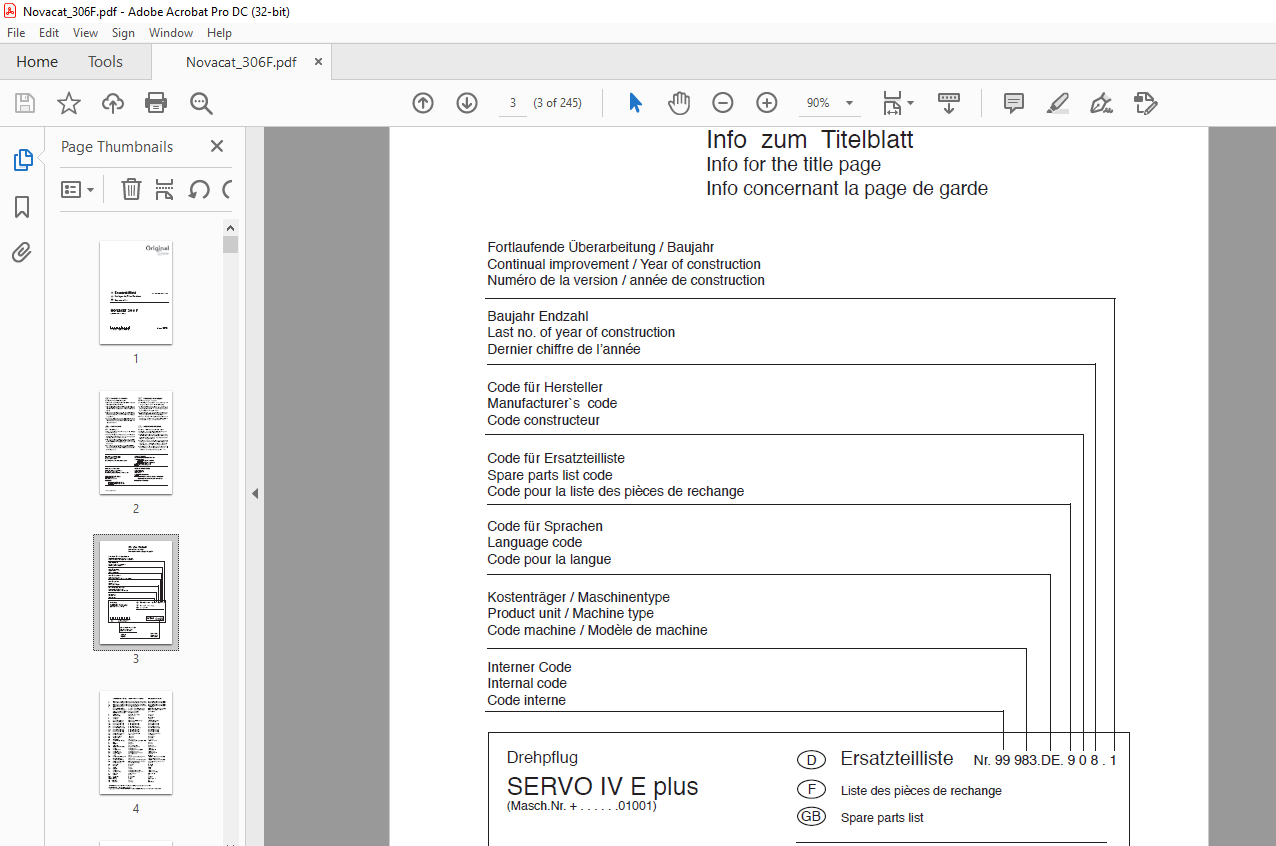The height and width of the screenshot is (846, 1276).
Task: Show Page Thumbnails panel icon in sidebar
Action: (22, 160)
